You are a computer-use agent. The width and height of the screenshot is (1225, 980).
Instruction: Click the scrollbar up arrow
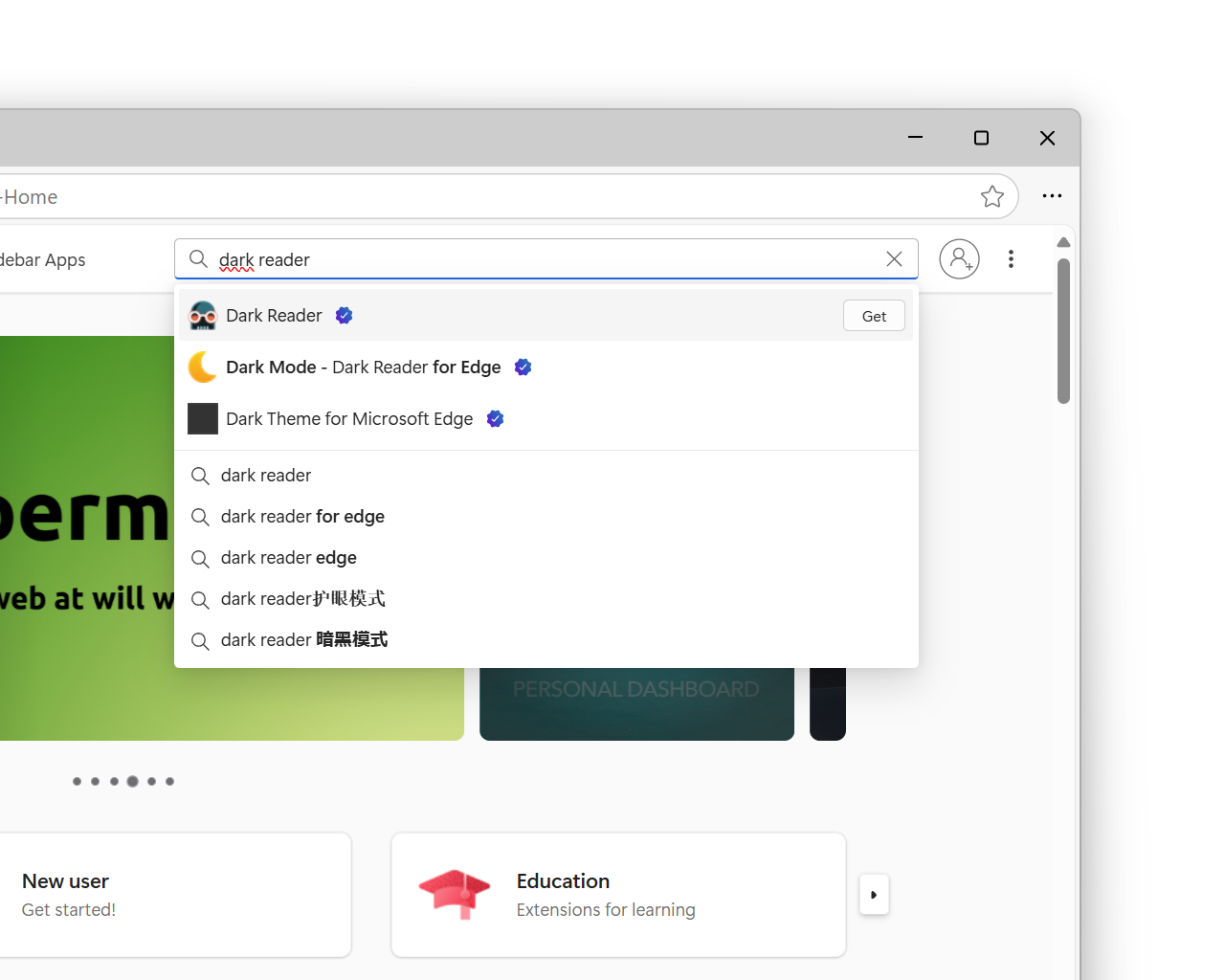(x=1063, y=242)
